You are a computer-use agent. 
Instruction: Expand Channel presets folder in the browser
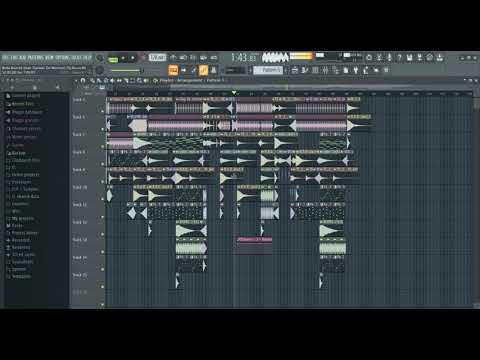point(23,129)
